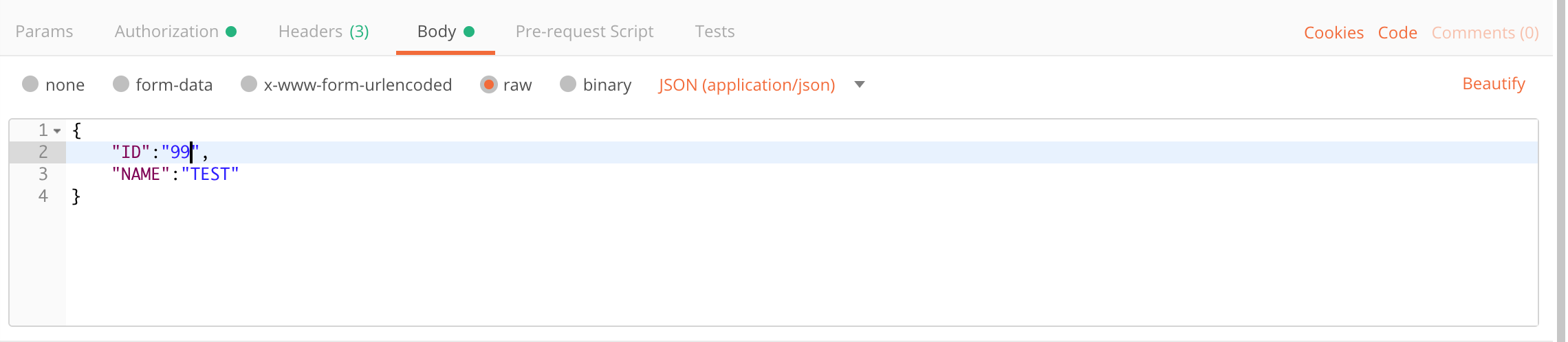Switch to the Params tab
The height and width of the screenshot is (342, 1568).
(44, 32)
